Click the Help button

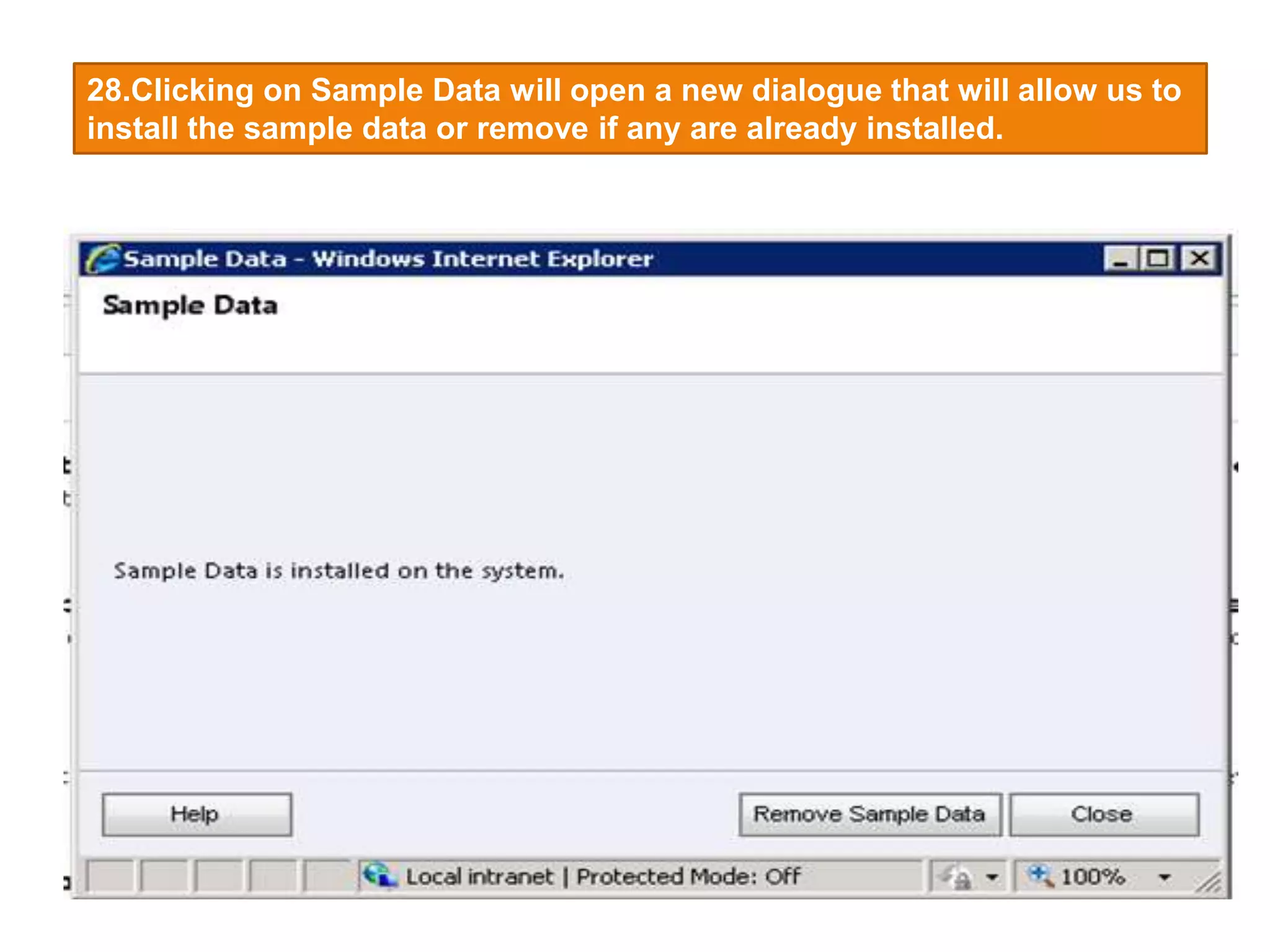(x=197, y=814)
